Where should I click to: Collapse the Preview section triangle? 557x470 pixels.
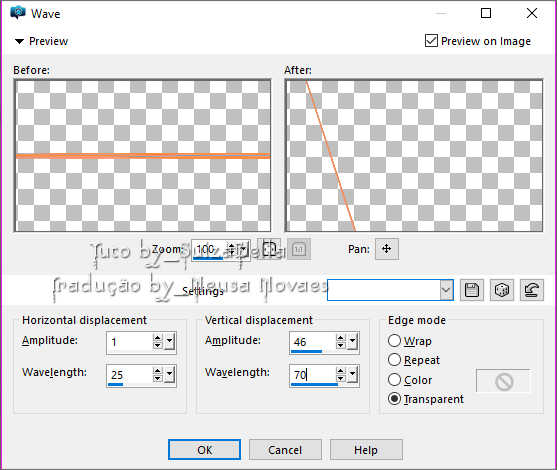pyautogui.click(x=20, y=42)
